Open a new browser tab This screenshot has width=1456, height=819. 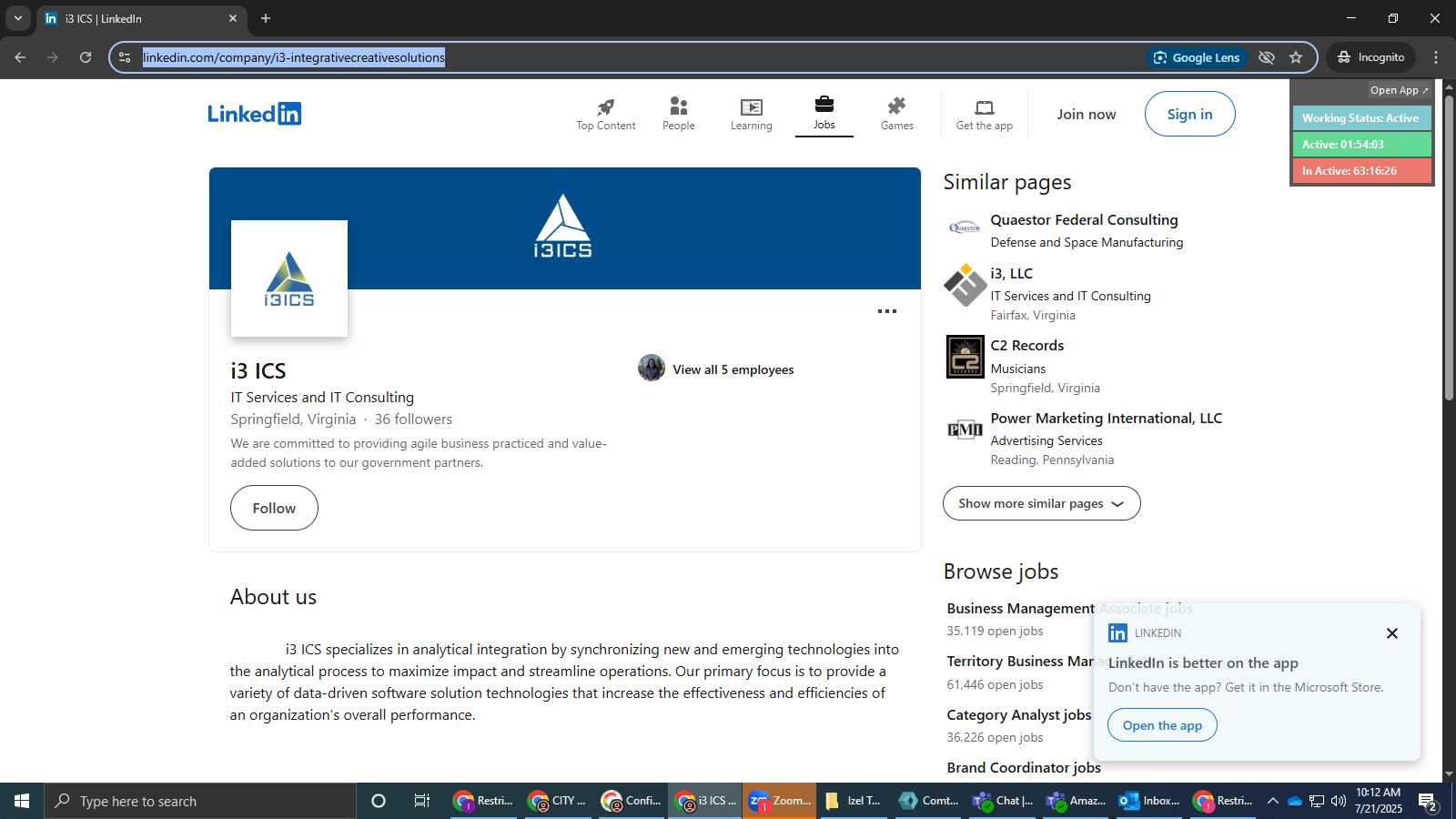click(x=266, y=18)
